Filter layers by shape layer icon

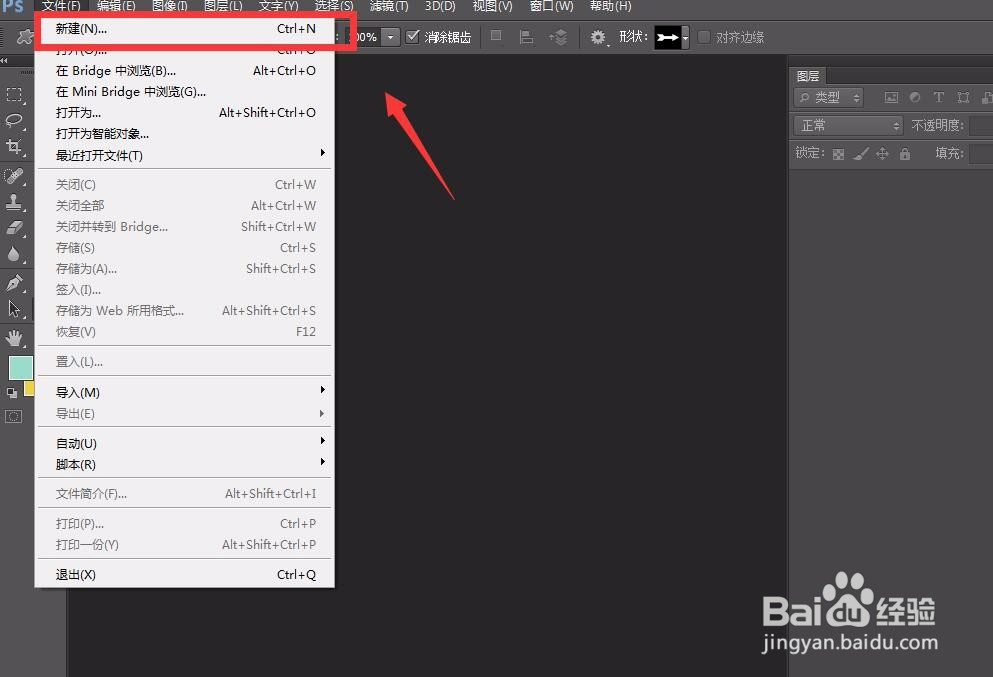[x=963, y=98]
